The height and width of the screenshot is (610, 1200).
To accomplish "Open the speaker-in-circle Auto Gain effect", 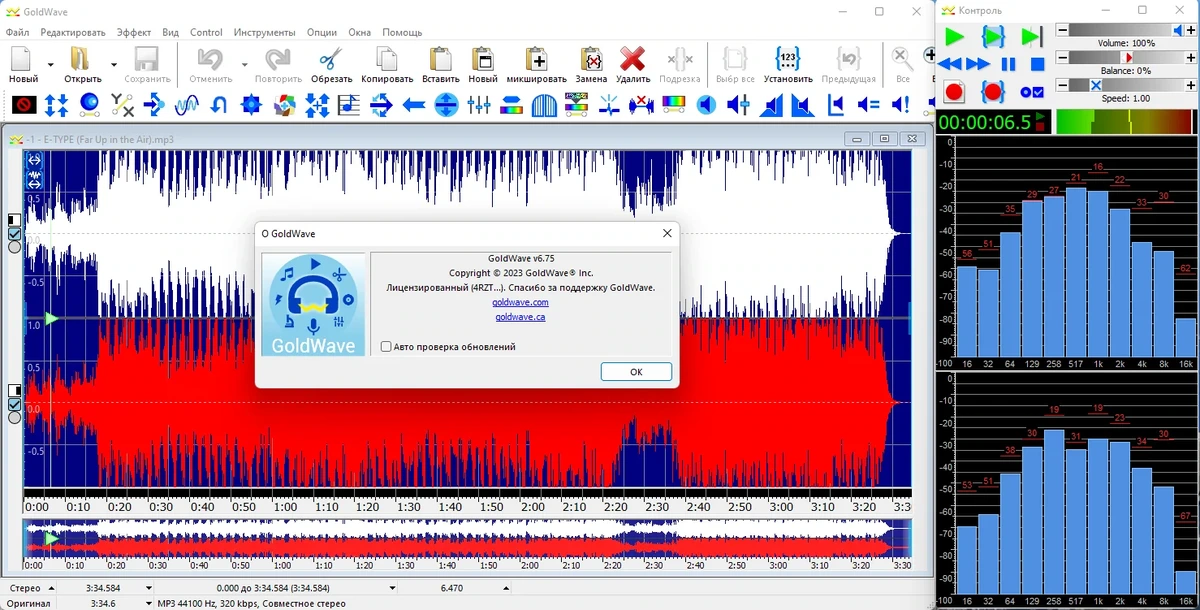I will [x=707, y=103].
